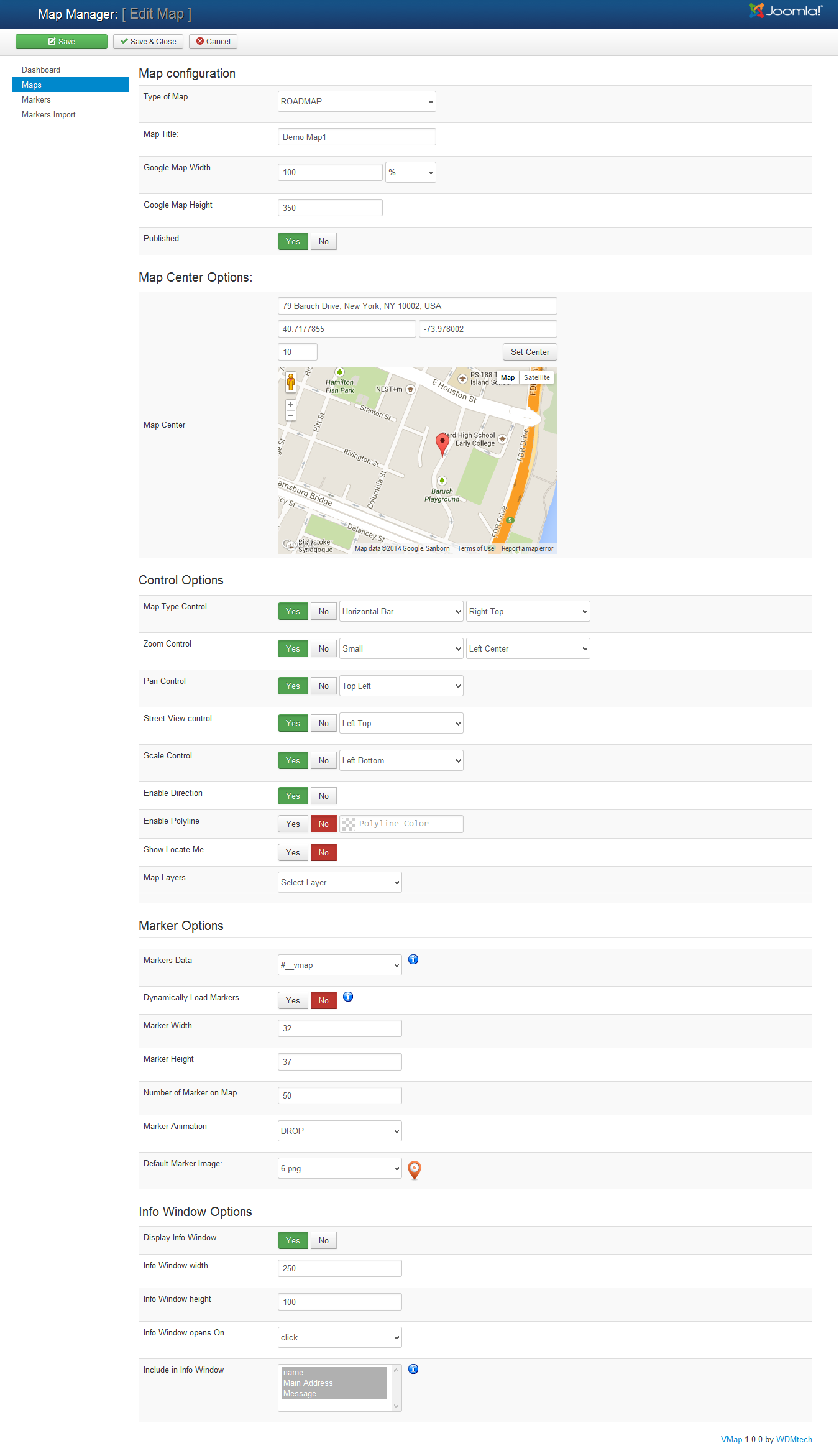The height and width of the screenshot is (1456, 839).
Task: Enable Polyline by choosing Yes
Action: [x=293, y=824]
